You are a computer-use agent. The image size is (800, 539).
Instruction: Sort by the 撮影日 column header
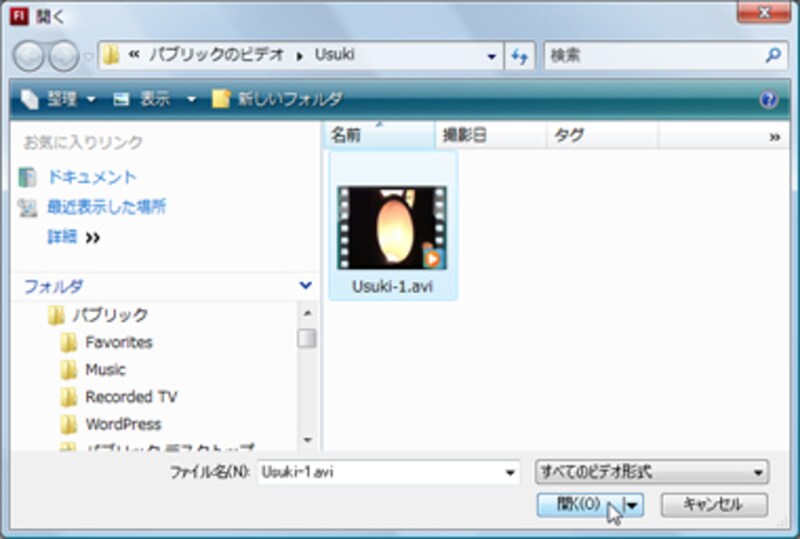(x=490, y=135)
